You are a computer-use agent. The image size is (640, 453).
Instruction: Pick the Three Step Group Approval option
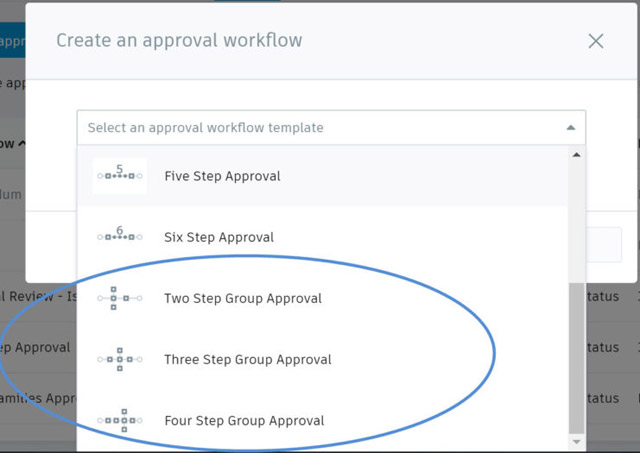pos(322,360)
